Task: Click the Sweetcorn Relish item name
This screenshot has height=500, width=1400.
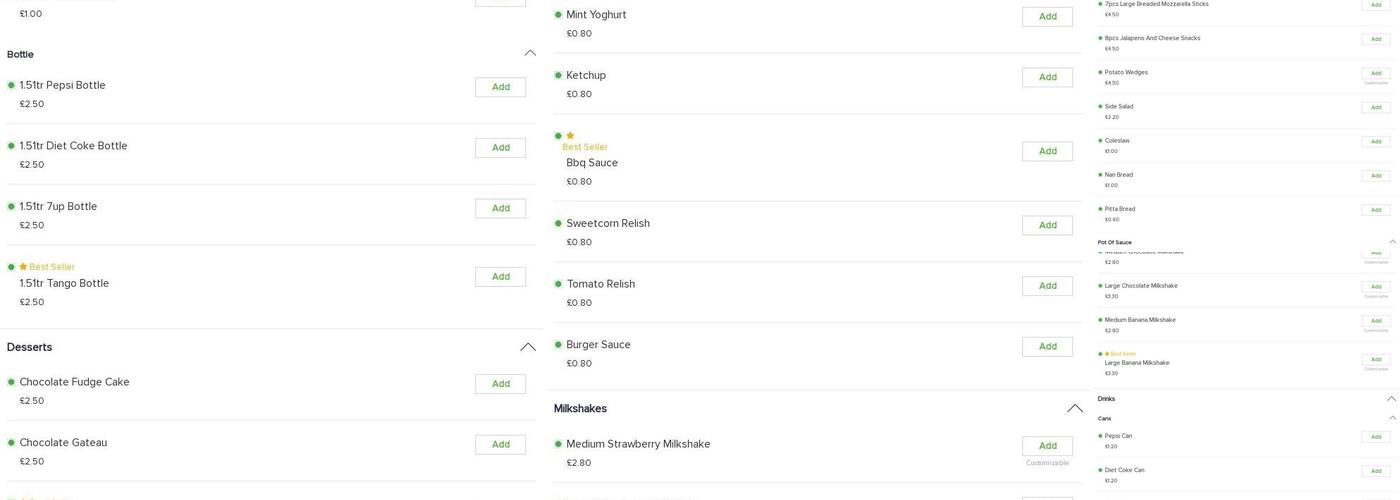Action: tap(608, 224)
